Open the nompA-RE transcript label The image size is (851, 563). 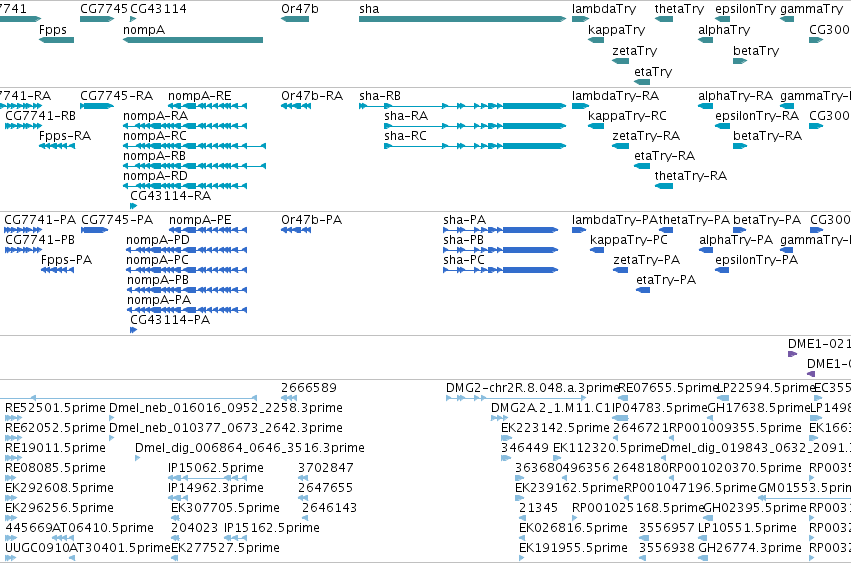pyautogui.click(x=200, y=96)
